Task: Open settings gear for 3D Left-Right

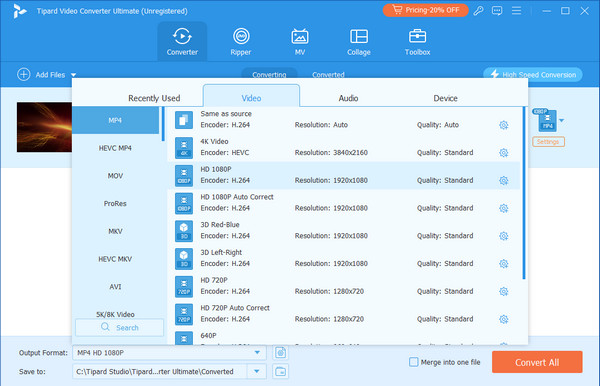Action: (504, 264)
